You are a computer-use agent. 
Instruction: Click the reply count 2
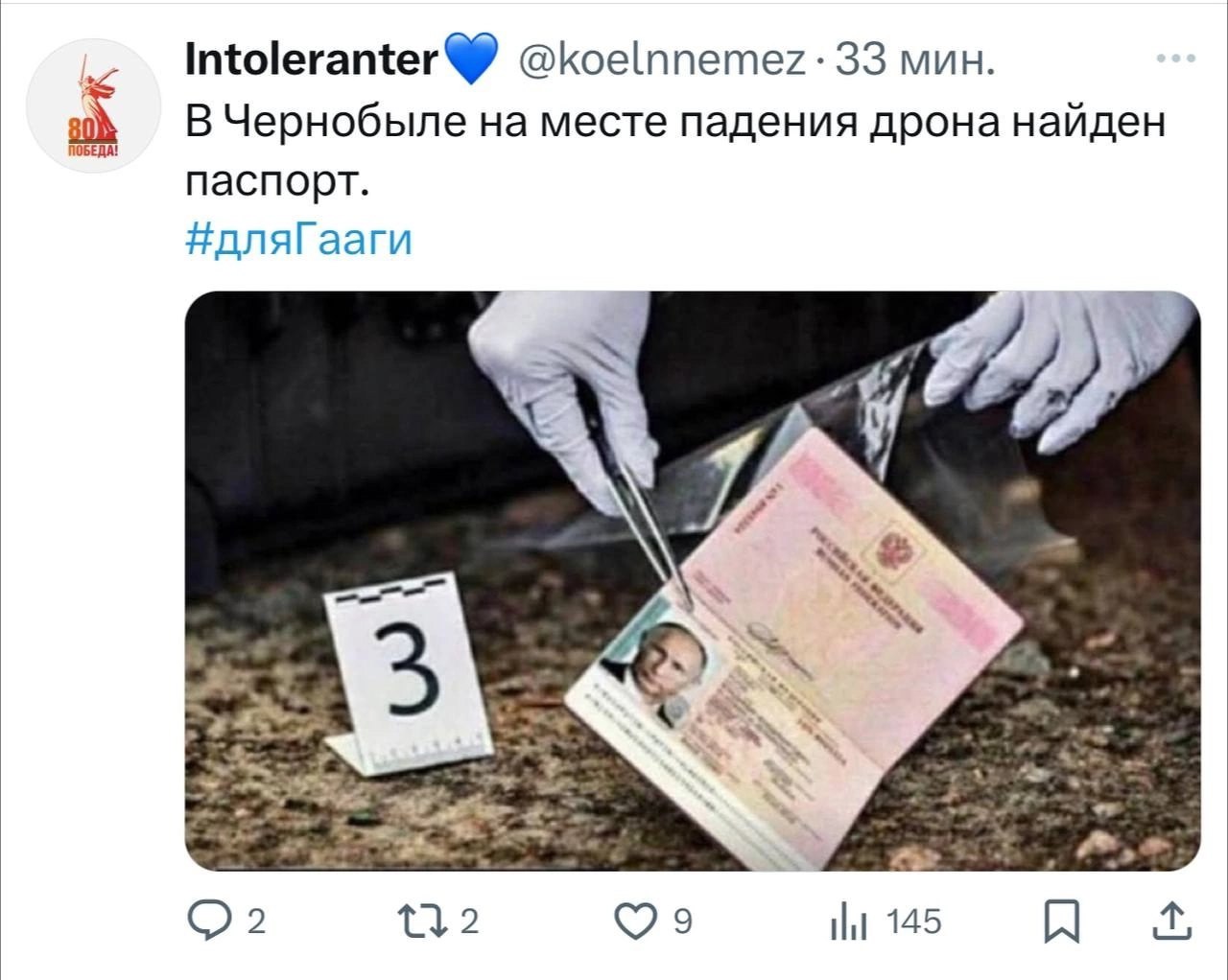click(256, 922)
